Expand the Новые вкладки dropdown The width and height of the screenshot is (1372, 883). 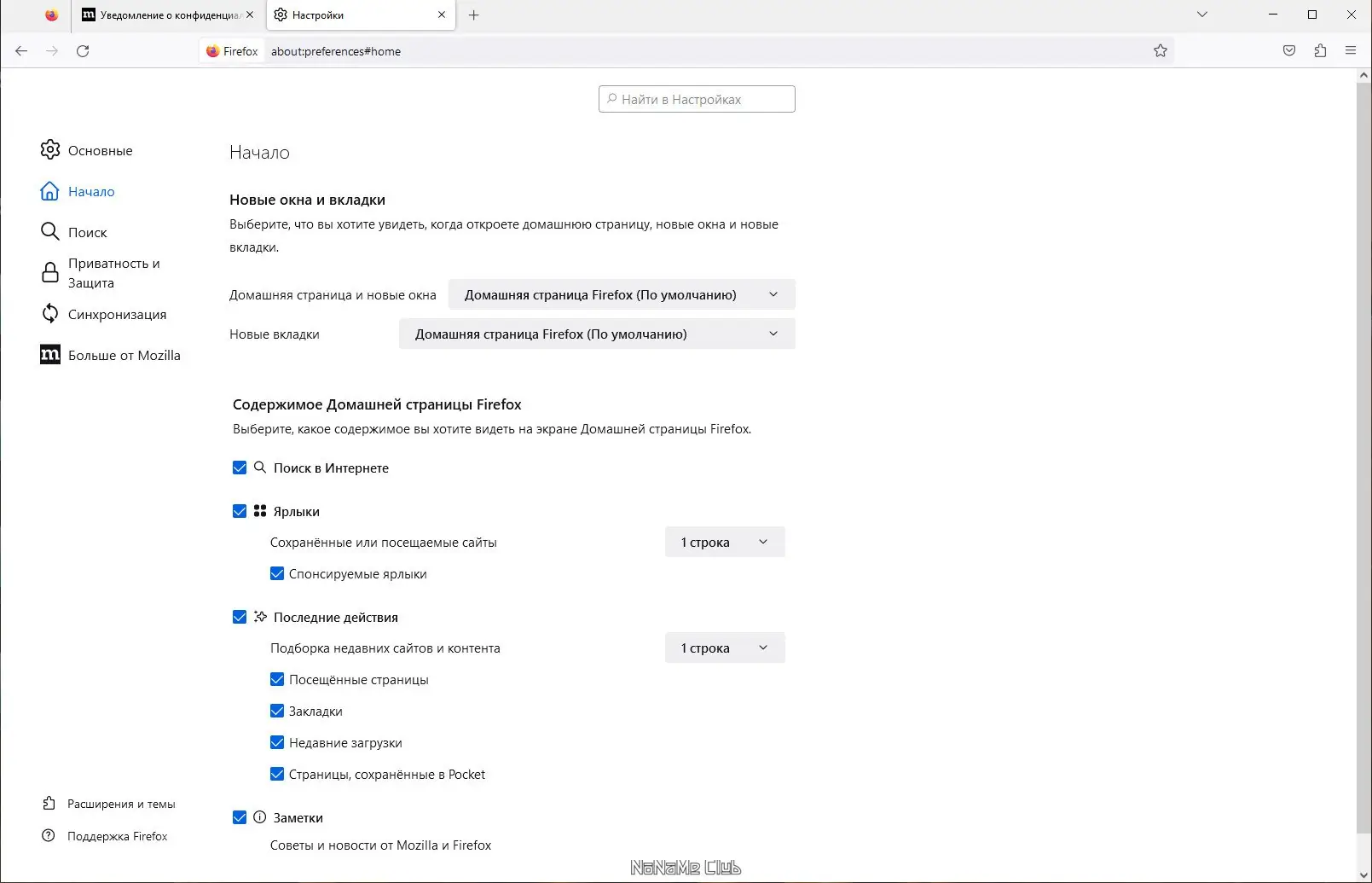click(x=597, y=334)
